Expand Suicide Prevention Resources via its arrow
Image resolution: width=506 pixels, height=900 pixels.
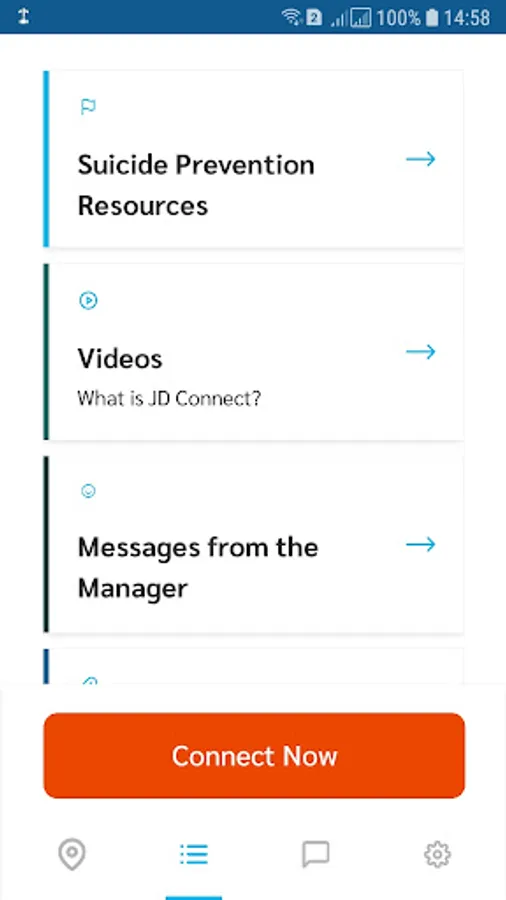click(421, 159)
